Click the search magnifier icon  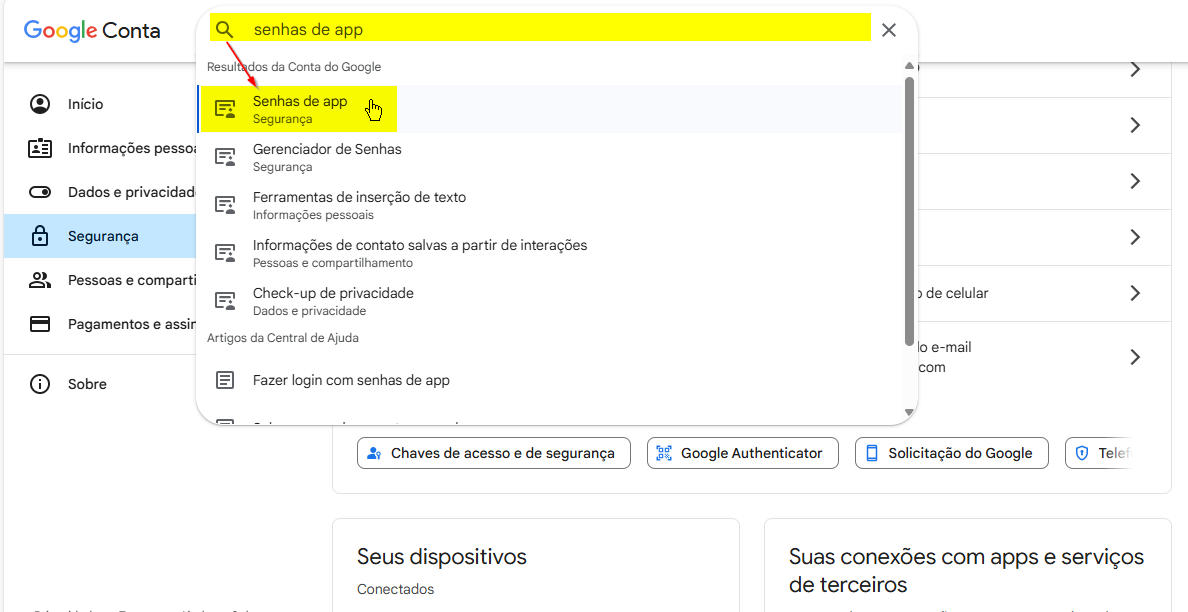[x=224, y=30]
